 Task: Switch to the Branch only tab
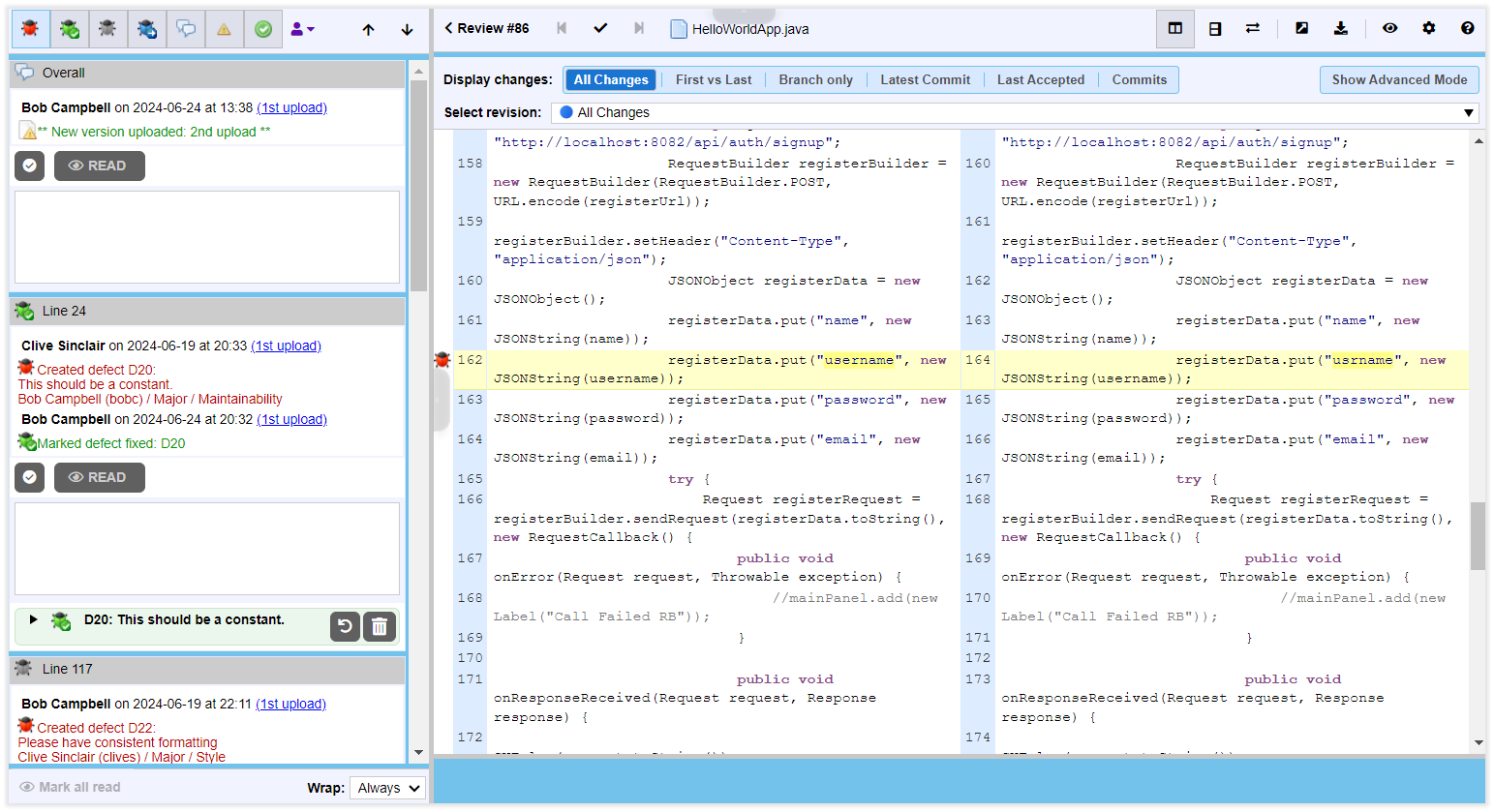(x=816, y=79)
